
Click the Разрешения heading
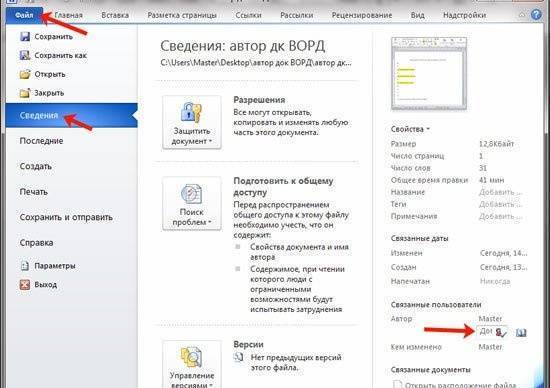tap(259, 100)
